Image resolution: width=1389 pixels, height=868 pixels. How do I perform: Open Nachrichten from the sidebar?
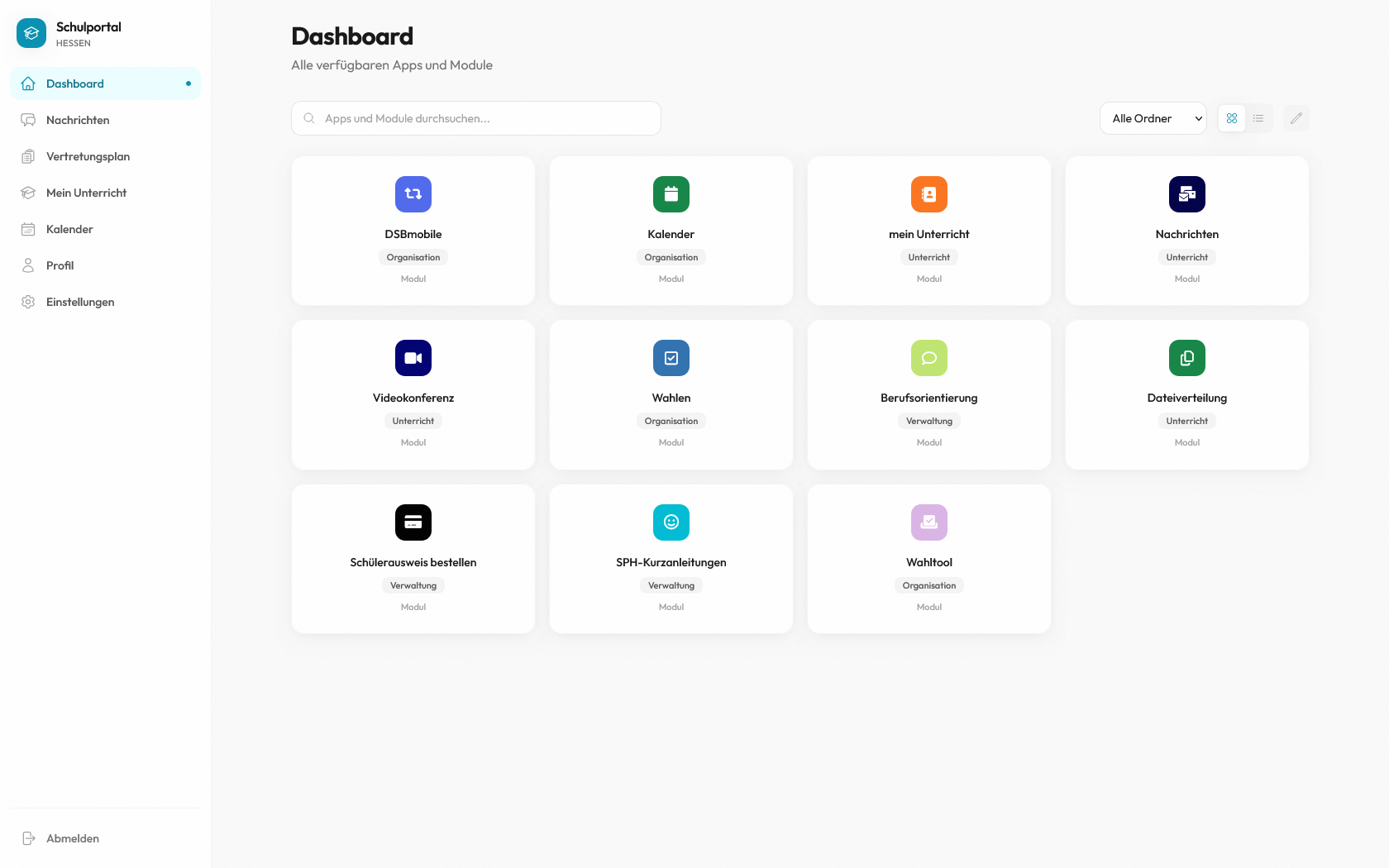pos(105,120)
